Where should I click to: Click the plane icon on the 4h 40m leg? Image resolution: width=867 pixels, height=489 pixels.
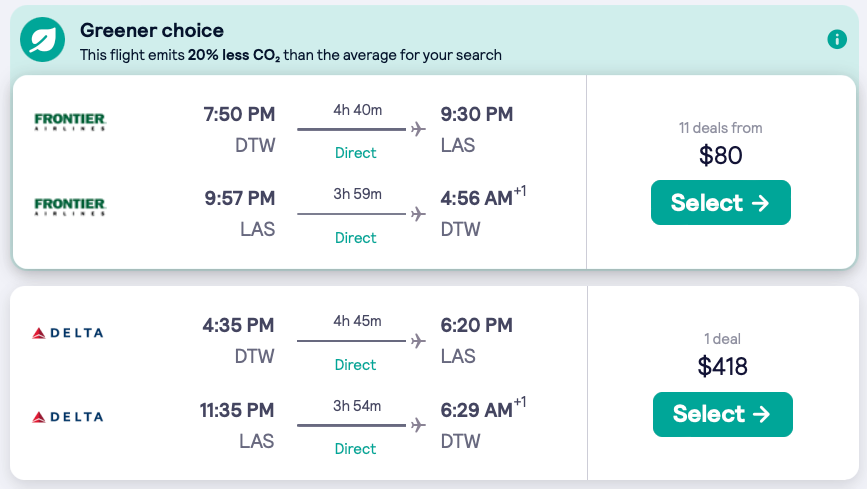(418, 129)
